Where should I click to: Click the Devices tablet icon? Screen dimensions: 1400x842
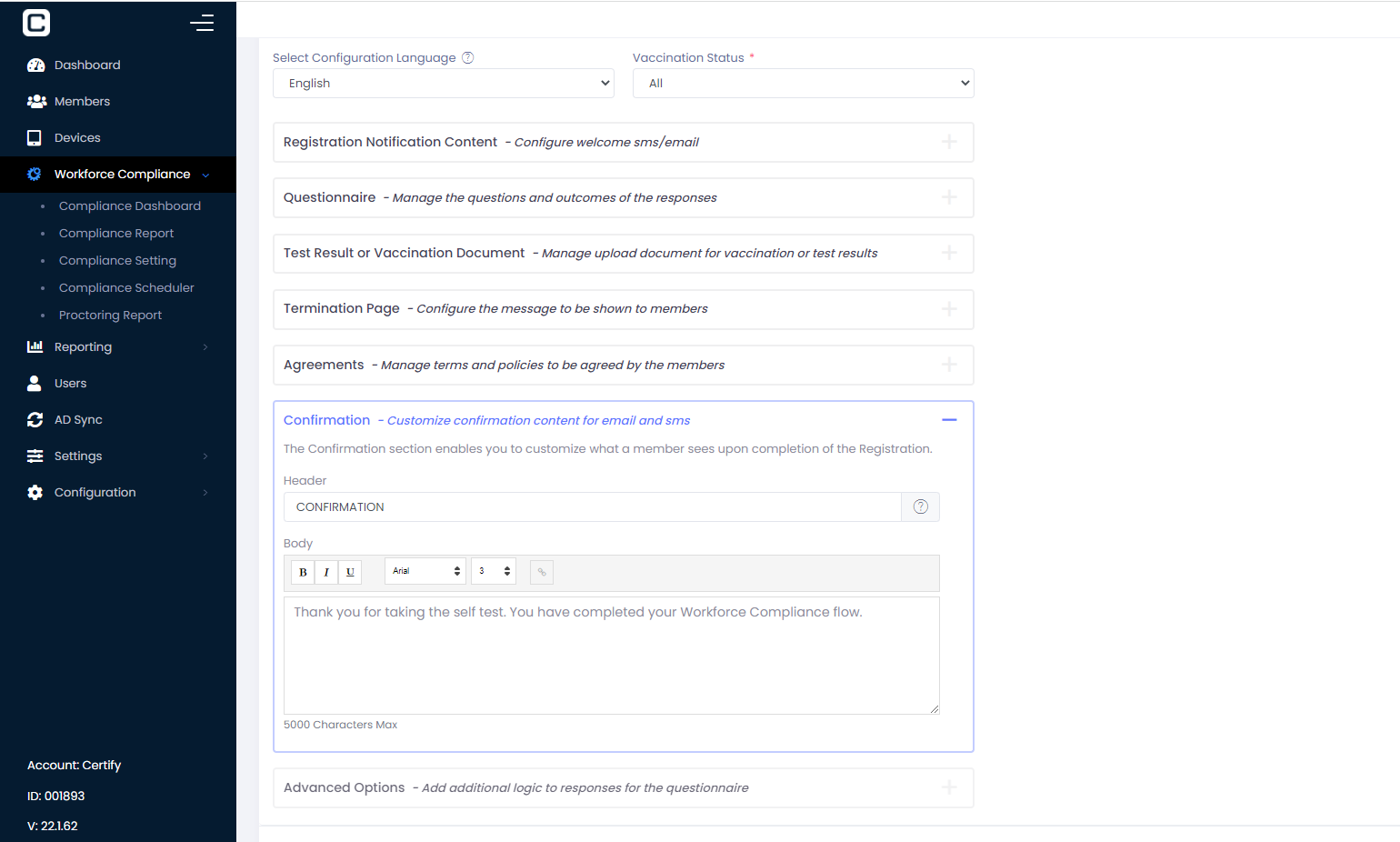35,138
